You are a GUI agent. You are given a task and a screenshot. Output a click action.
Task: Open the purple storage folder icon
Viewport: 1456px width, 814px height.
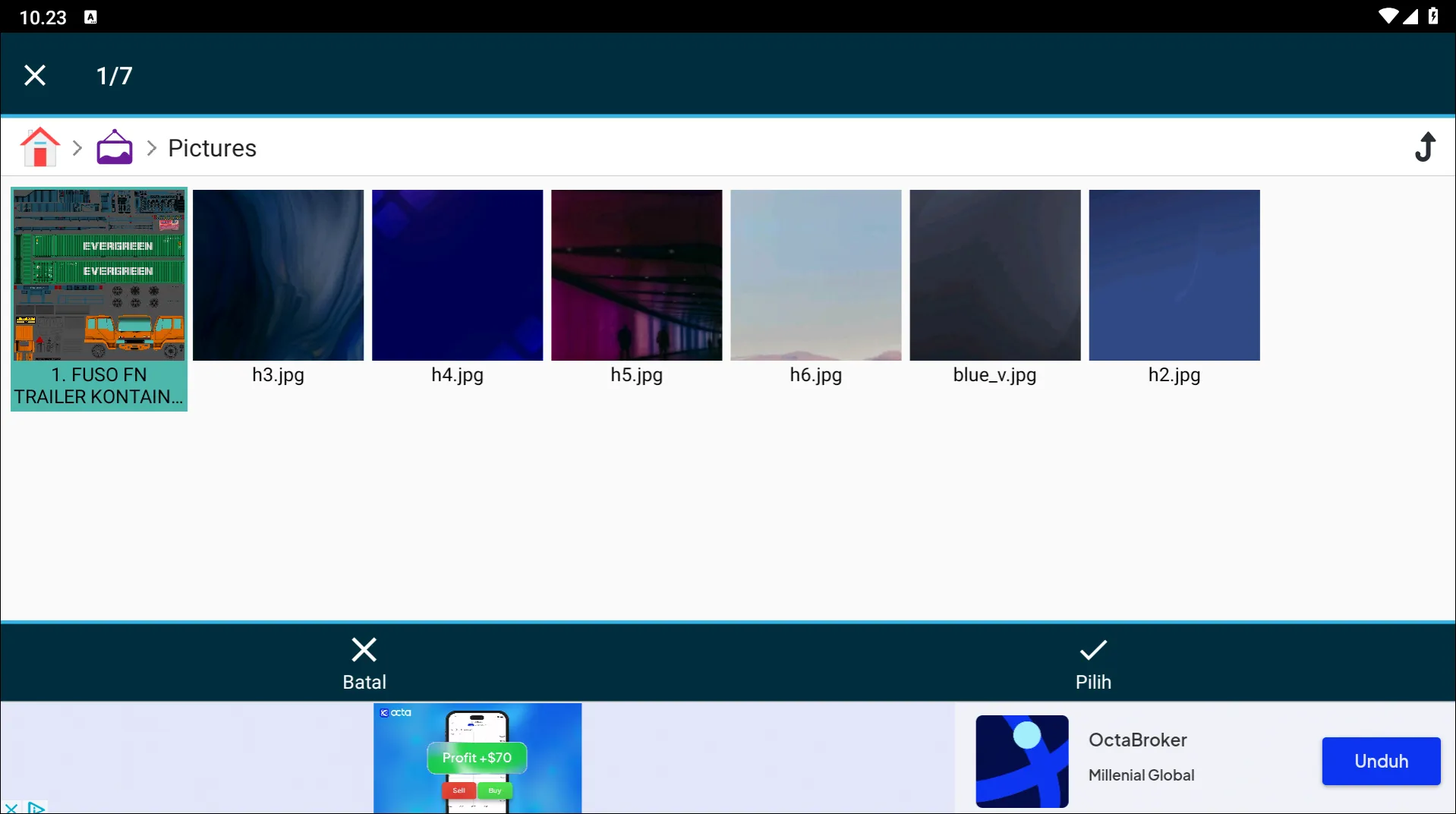click(x=115, y=147)
